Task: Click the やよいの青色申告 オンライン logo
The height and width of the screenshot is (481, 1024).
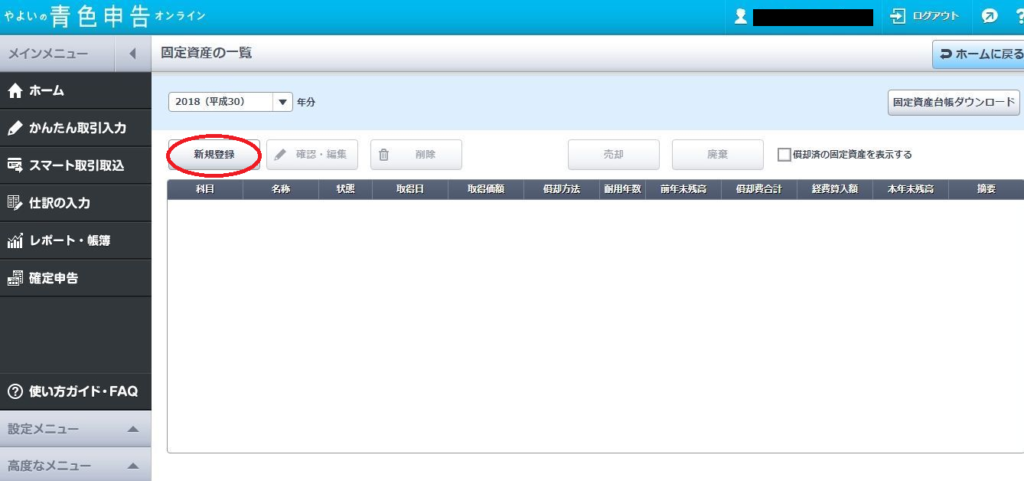Action: (x=104, y=17)
